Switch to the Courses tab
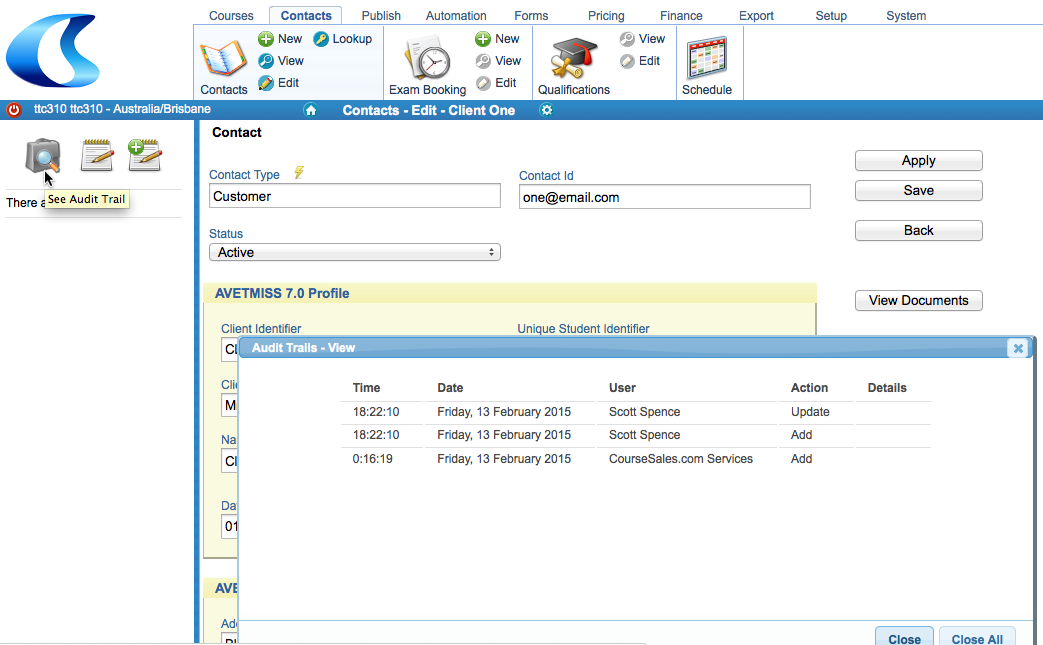1043x645 pixels. [231, 15]
